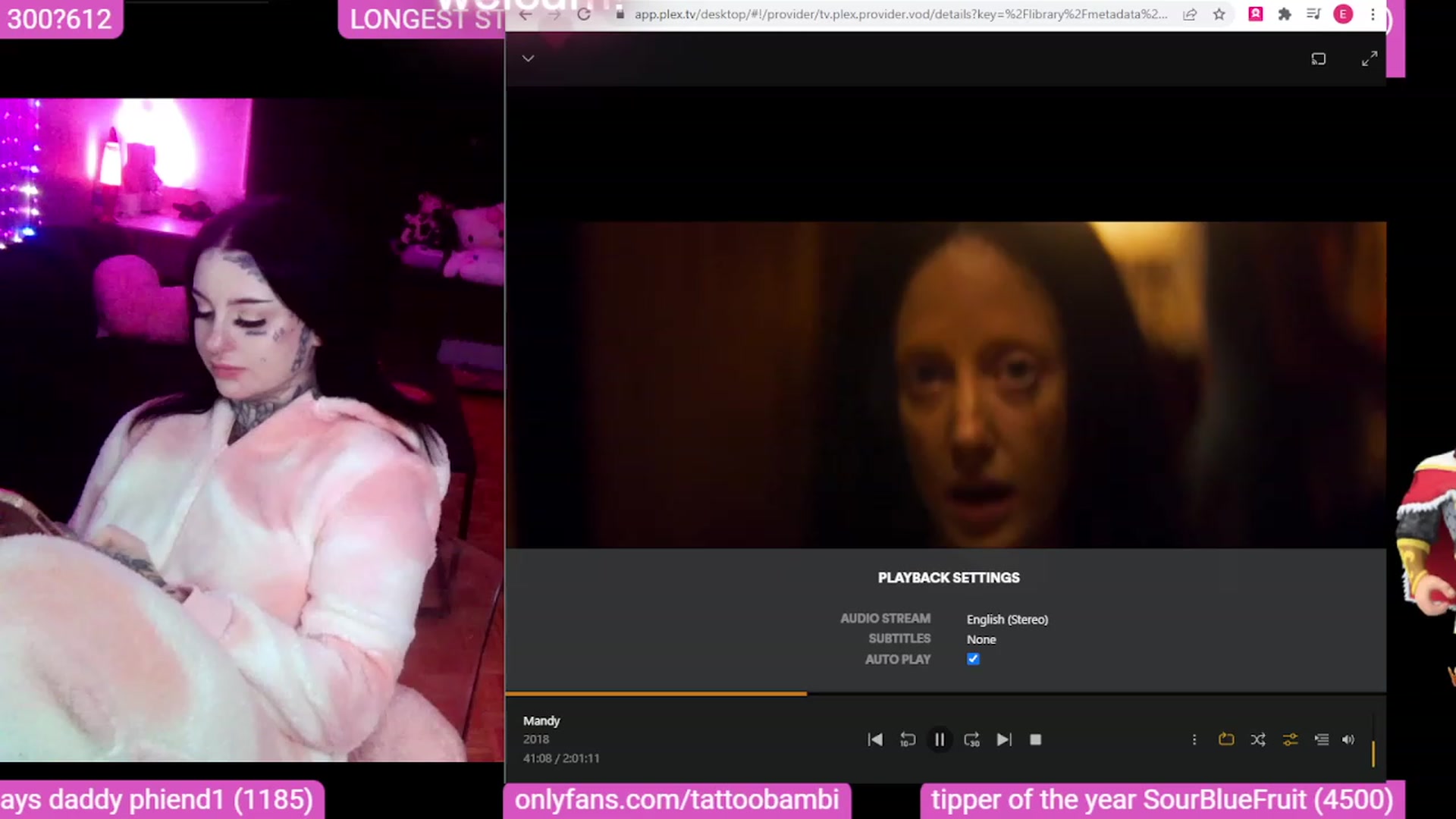This screenshot has width=1456, height=819.
Task: Skip to next item in Plex player
Action: click(1003, 739)
